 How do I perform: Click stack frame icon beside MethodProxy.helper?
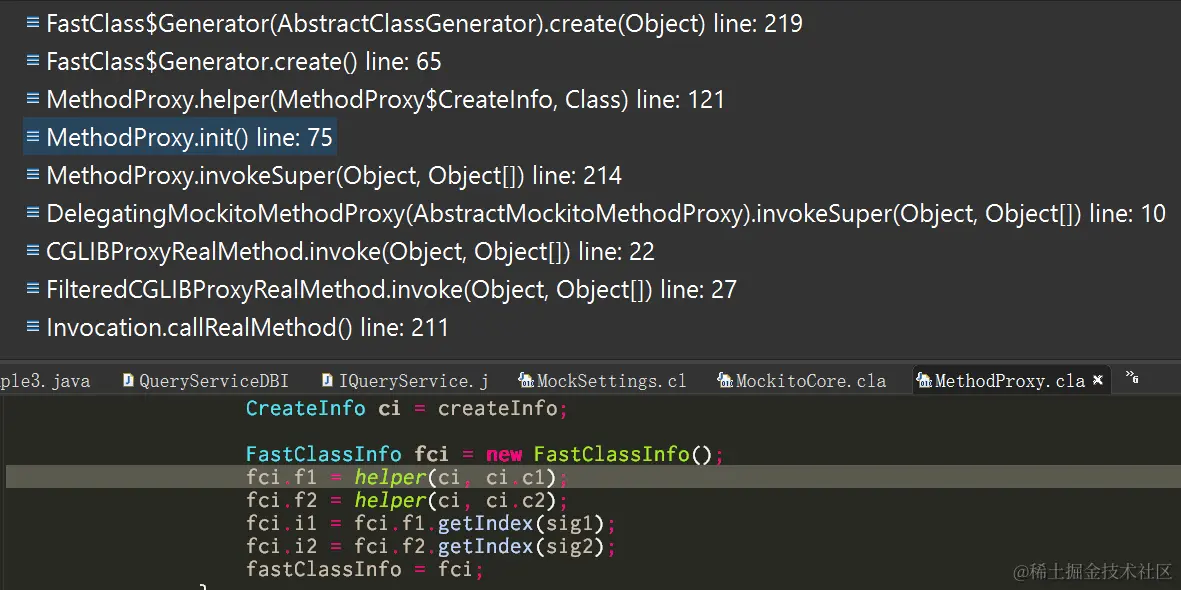32,99
